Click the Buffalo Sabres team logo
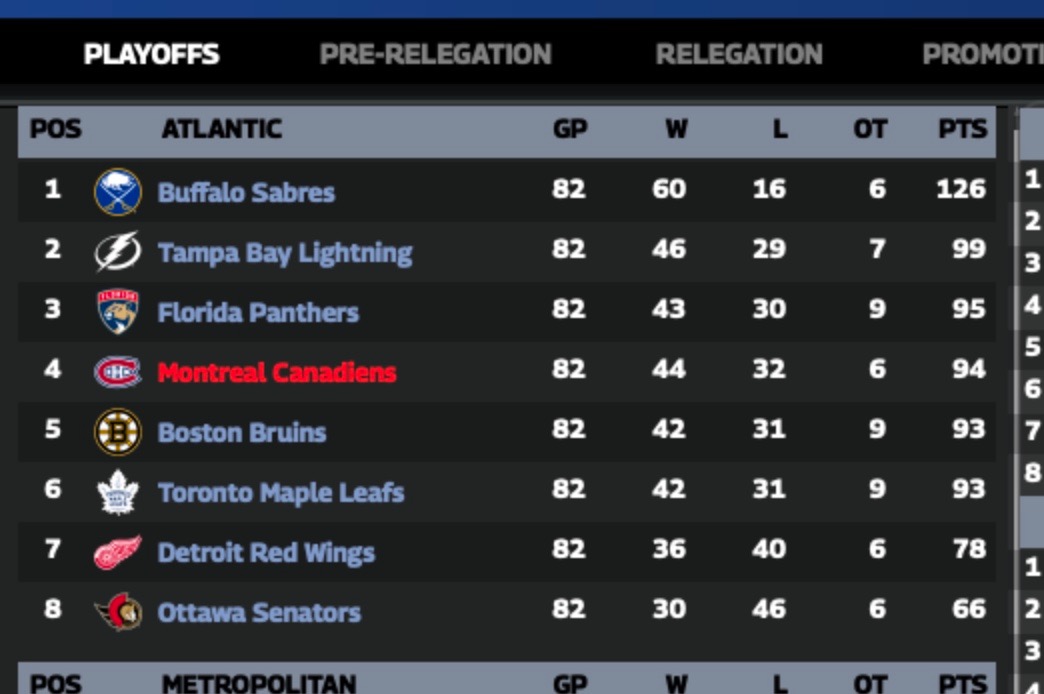 tap(117, 191)
